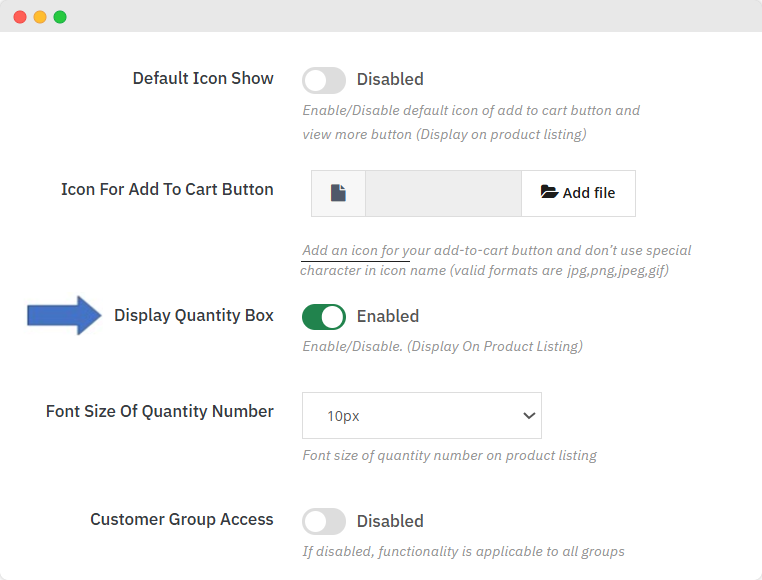Maximize the window using the green button
The image size is (762, 580).
60,17
